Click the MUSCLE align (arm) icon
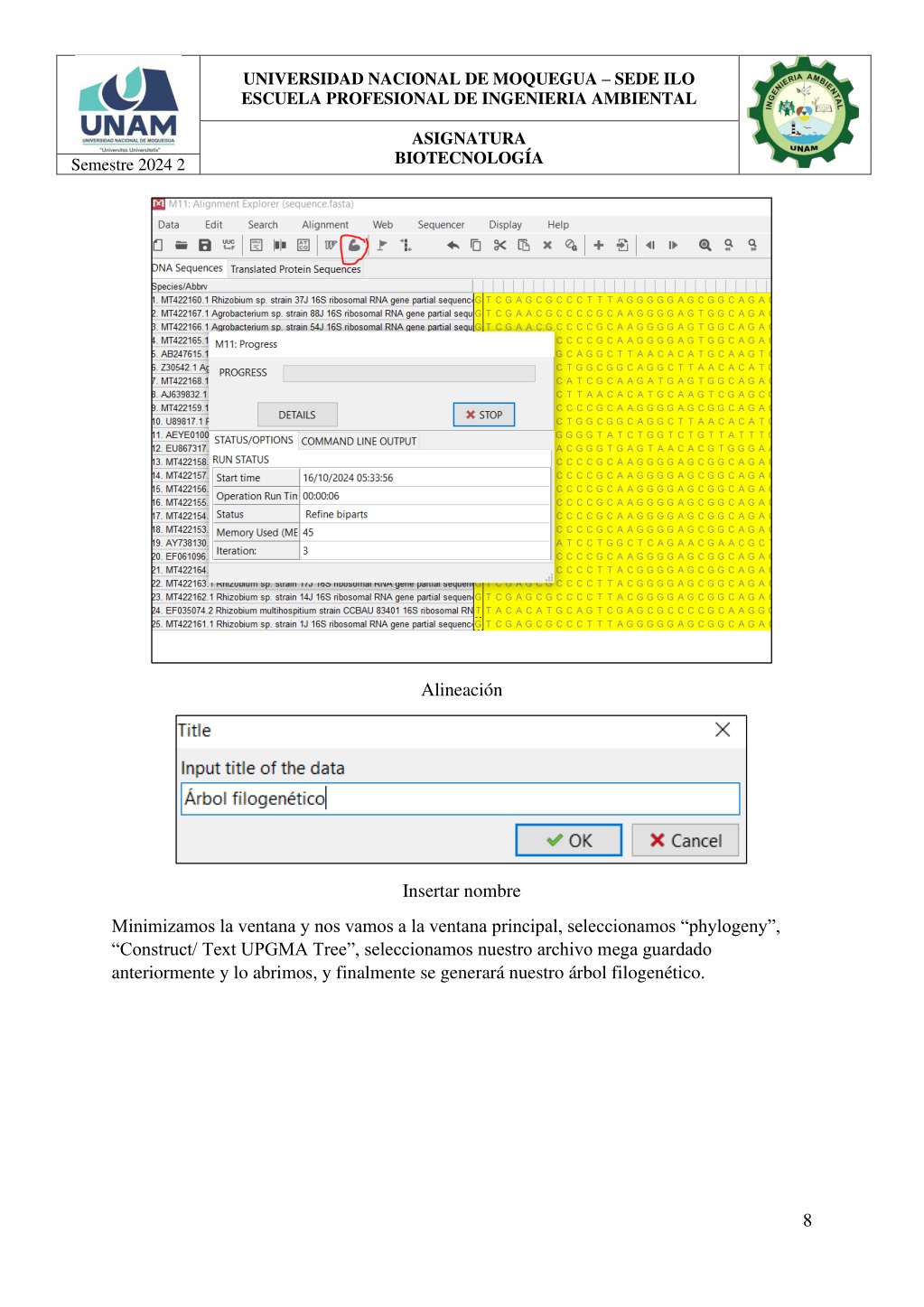The height and width of the screenshot is (1307, 924). pos(355,245)
